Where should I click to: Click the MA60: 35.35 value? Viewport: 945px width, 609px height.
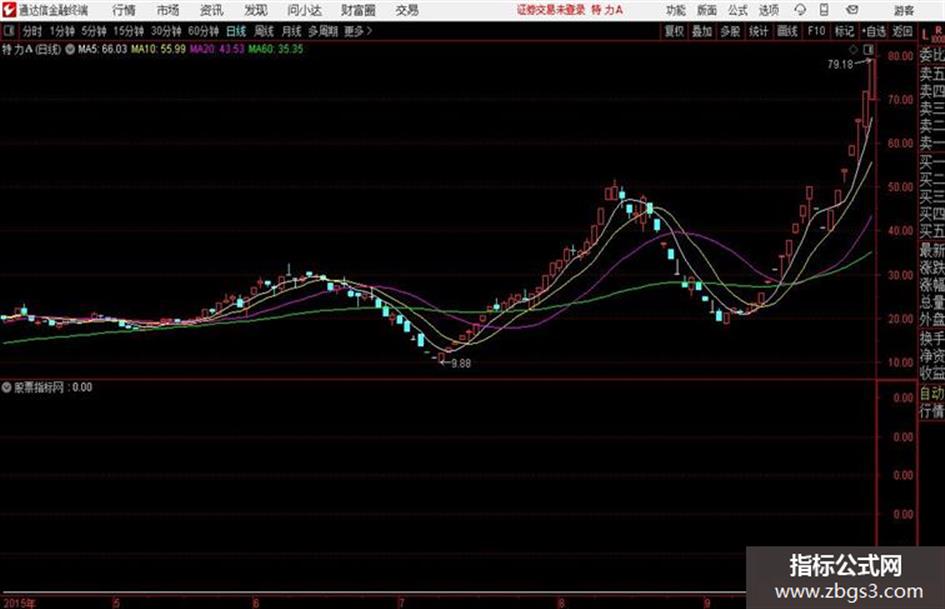[x=275, y=49]
